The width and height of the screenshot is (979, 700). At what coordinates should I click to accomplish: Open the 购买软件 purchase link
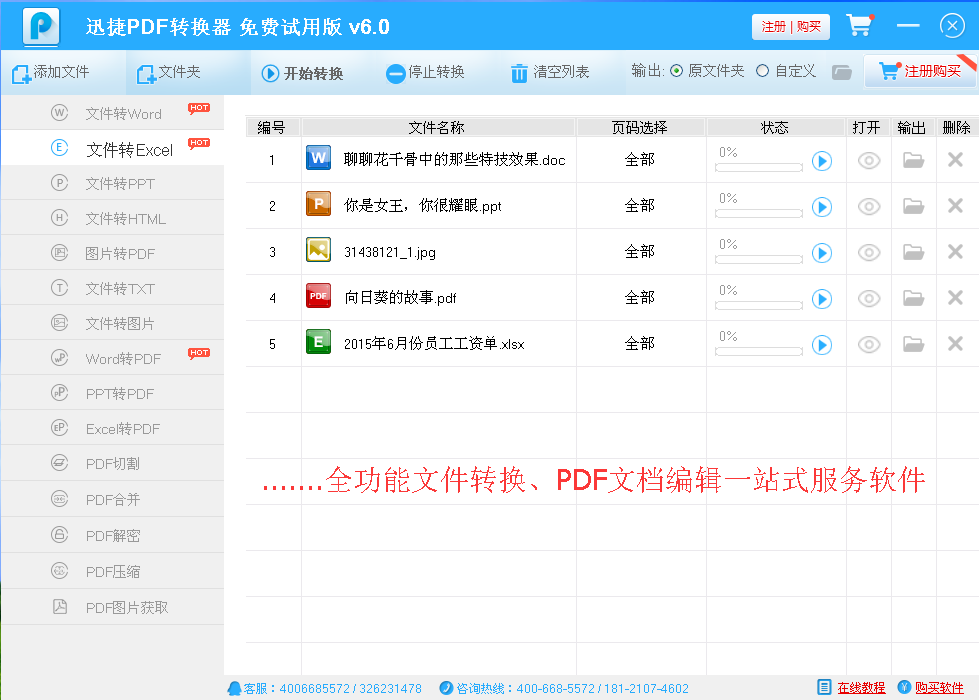(x=939, y=688)
